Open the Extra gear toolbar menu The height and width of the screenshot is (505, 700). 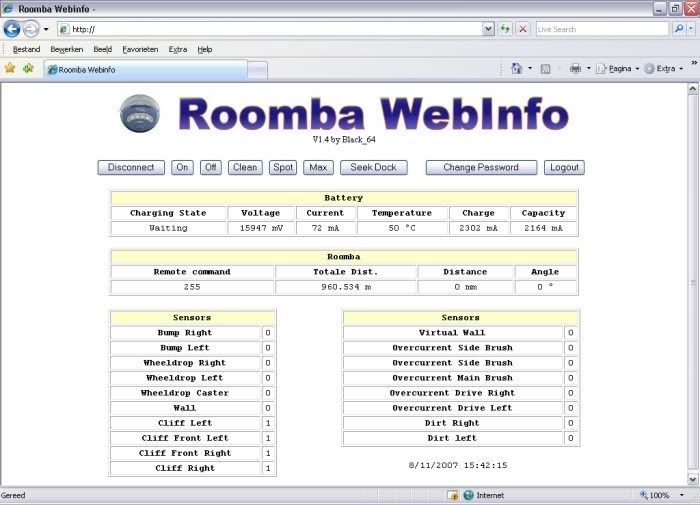tap(664, 68)
